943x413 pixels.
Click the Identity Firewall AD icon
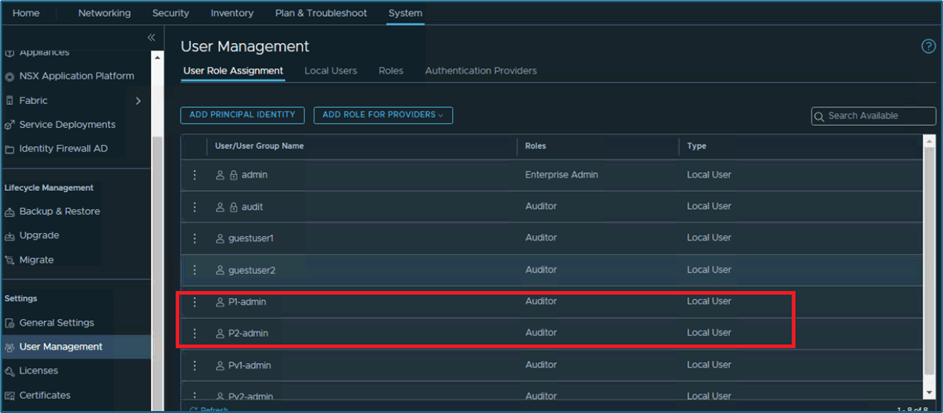click(10, 149)
